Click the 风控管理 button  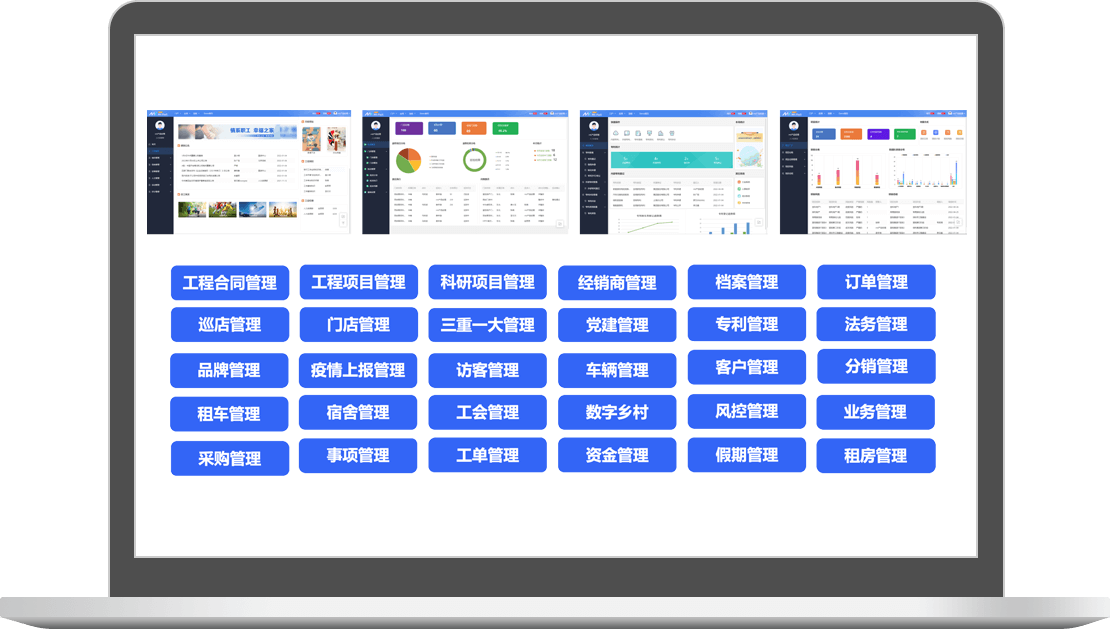tap(746, 411)
